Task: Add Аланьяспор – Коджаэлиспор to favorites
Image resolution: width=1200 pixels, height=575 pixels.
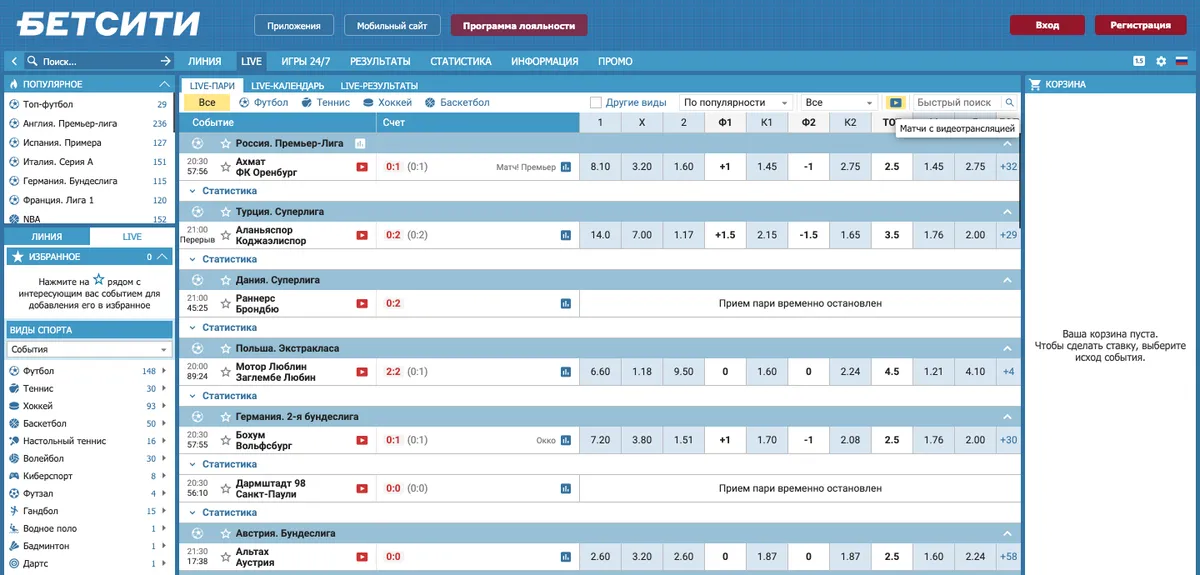Action: pyautogui.click(x=226, y=235)
